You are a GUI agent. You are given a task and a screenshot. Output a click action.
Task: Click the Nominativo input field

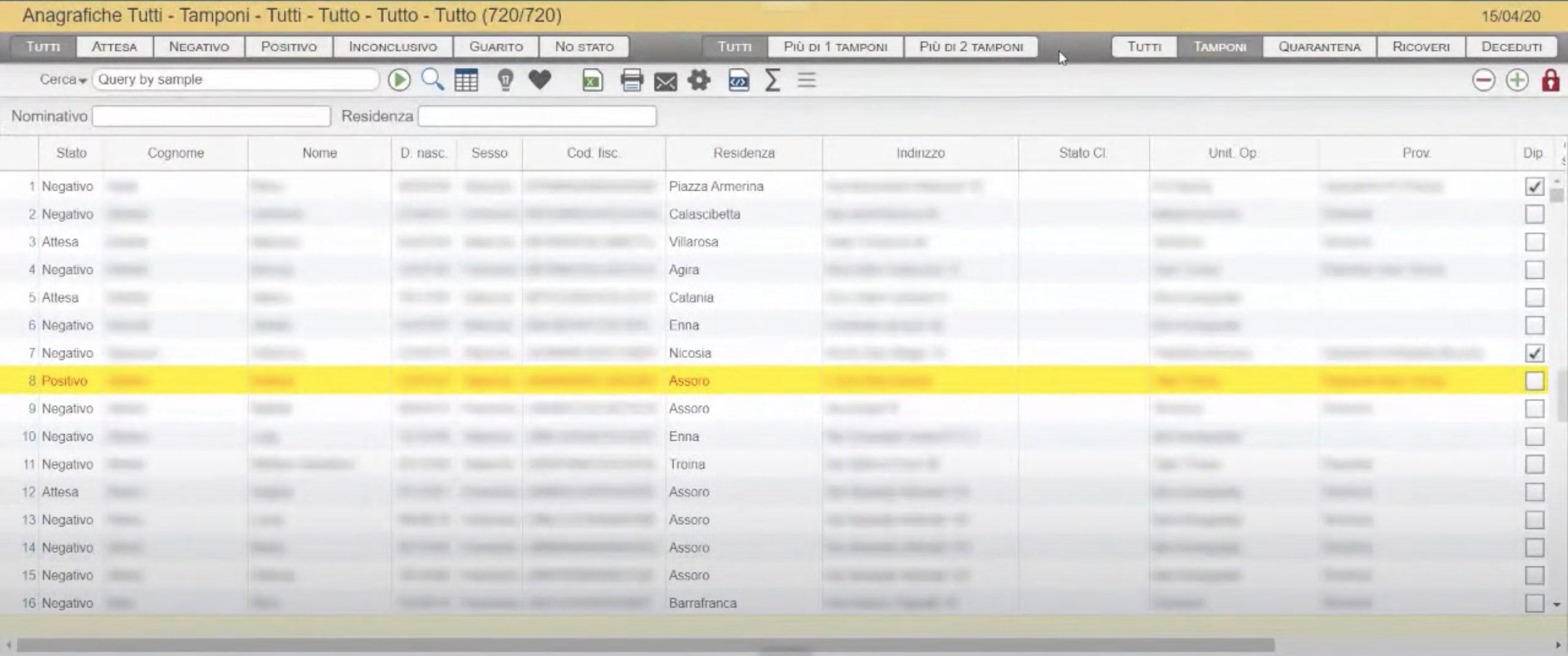coord(211,117)
